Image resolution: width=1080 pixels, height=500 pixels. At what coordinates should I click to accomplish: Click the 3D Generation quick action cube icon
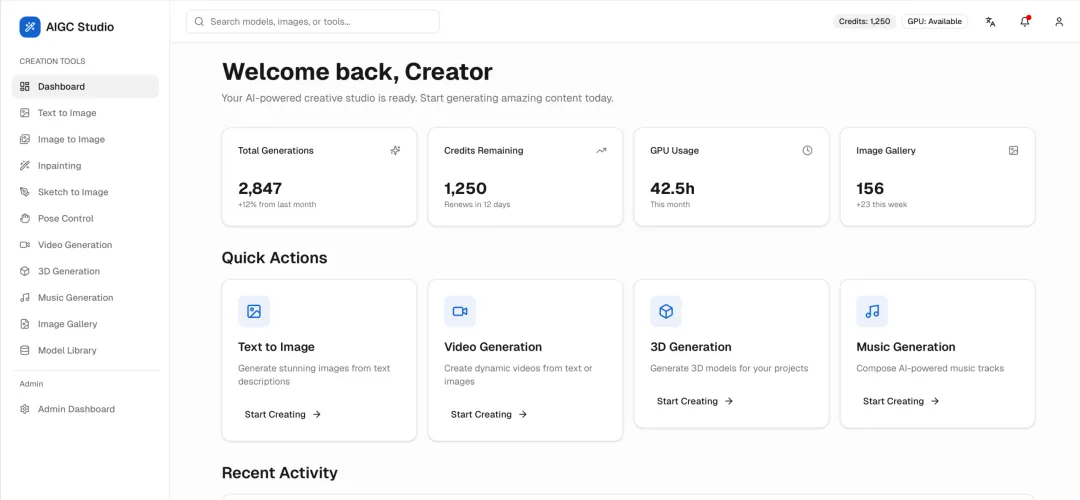(666, 311)
